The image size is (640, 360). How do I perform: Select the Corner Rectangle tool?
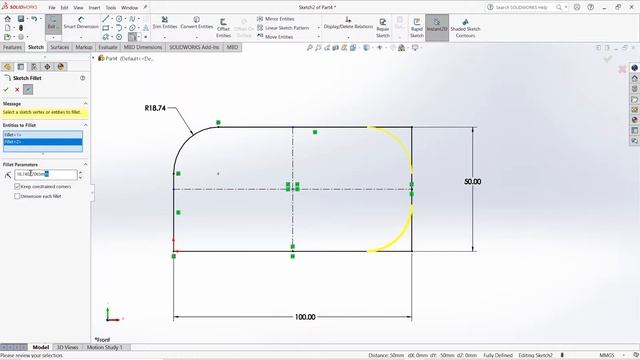(x=106, y=28)
